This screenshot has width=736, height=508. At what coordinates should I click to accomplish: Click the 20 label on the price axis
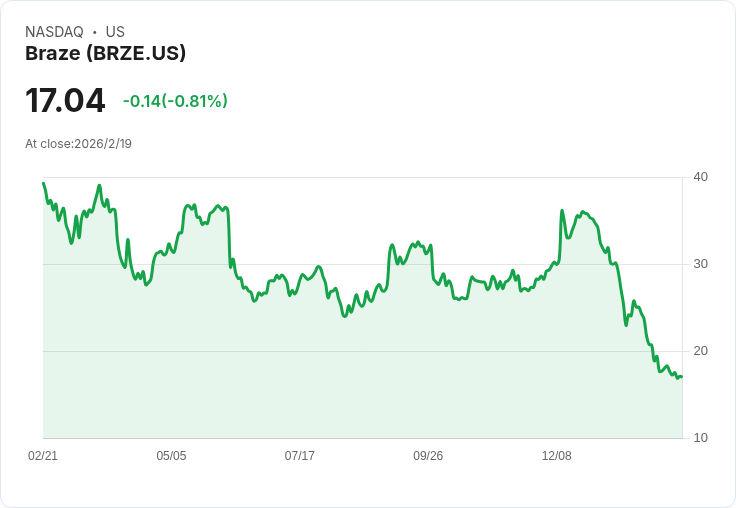701,351
